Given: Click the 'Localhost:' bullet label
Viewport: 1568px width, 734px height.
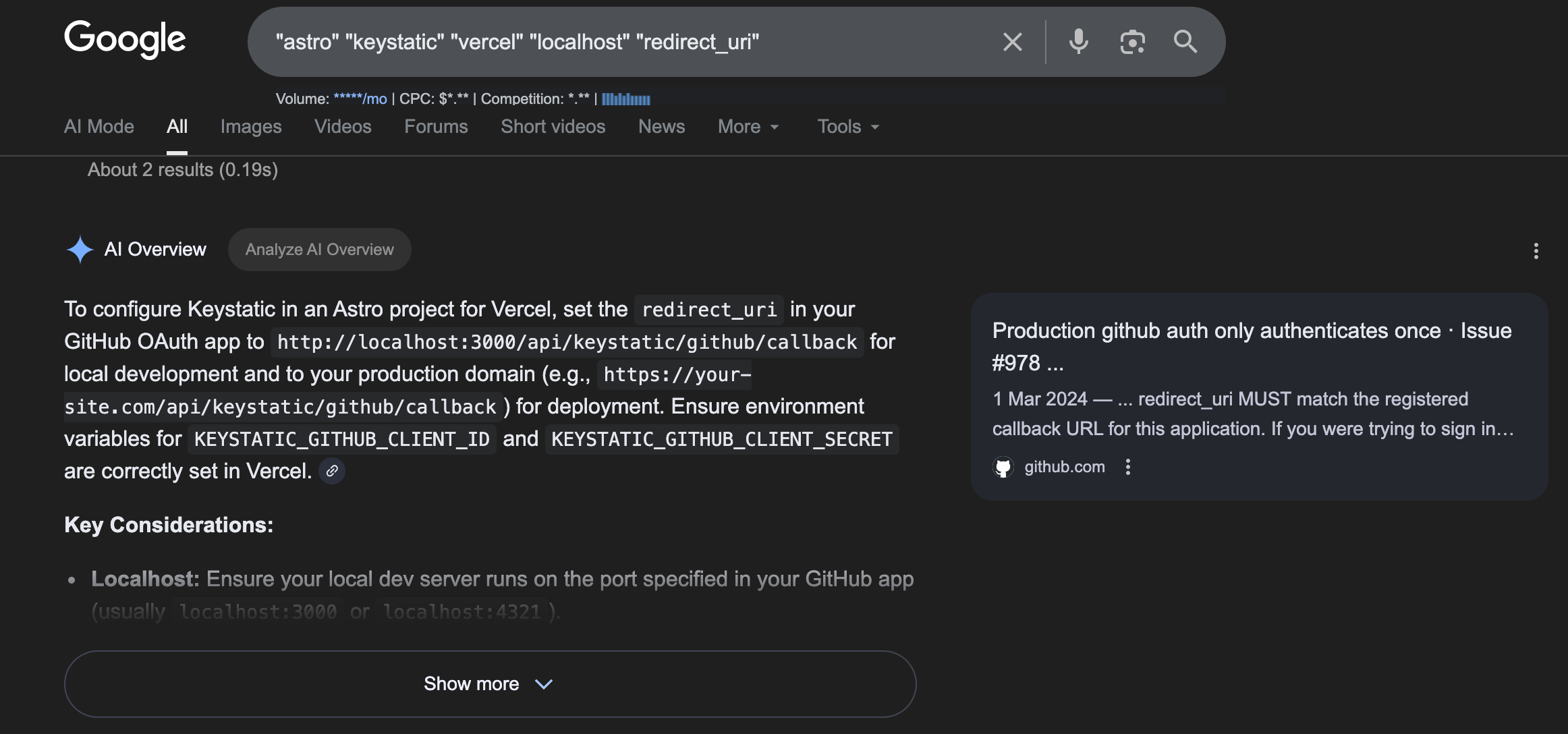Looking at the screenshot, I should (x=145, y=579).
